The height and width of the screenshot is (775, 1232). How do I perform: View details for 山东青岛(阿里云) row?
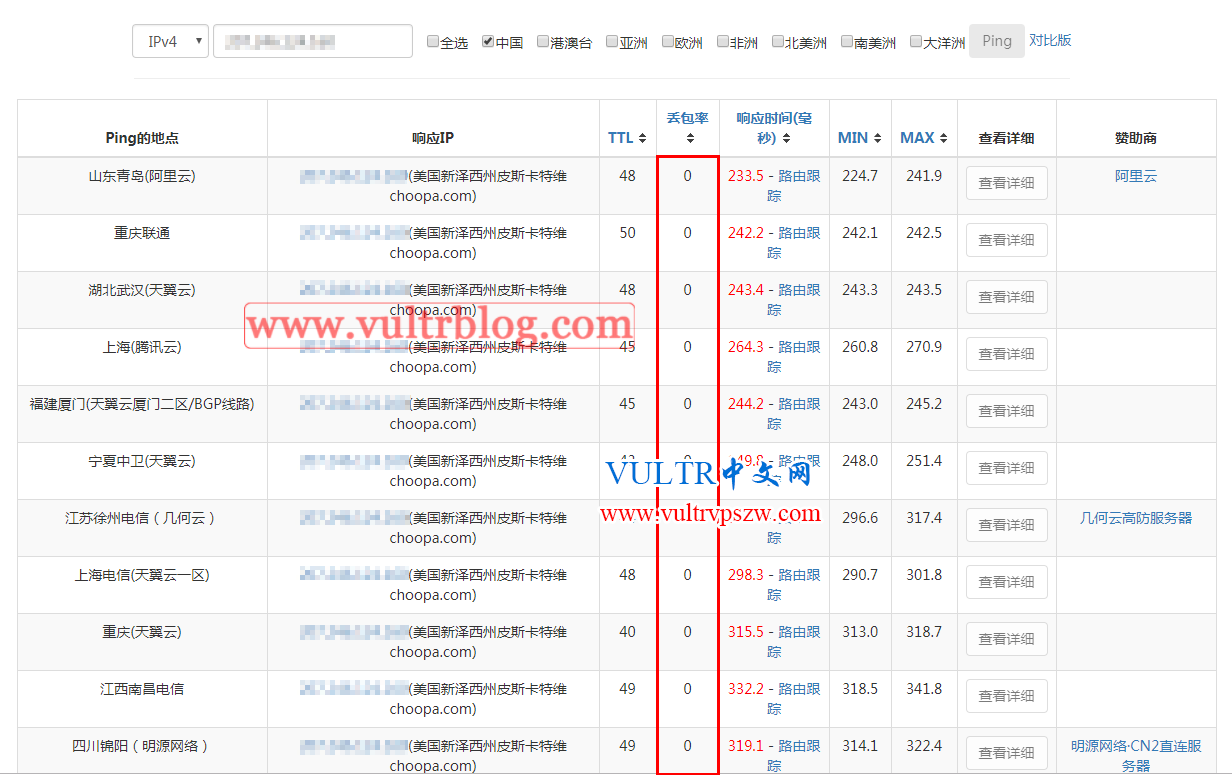pos(1006,183)
